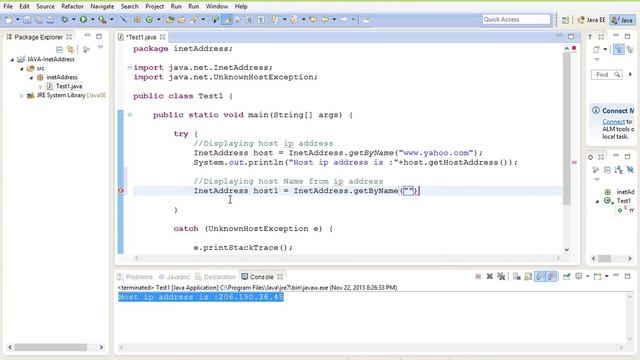Expand the Test1.java tree node
This screenshot has width=640, height=360.
click(40, 87)
